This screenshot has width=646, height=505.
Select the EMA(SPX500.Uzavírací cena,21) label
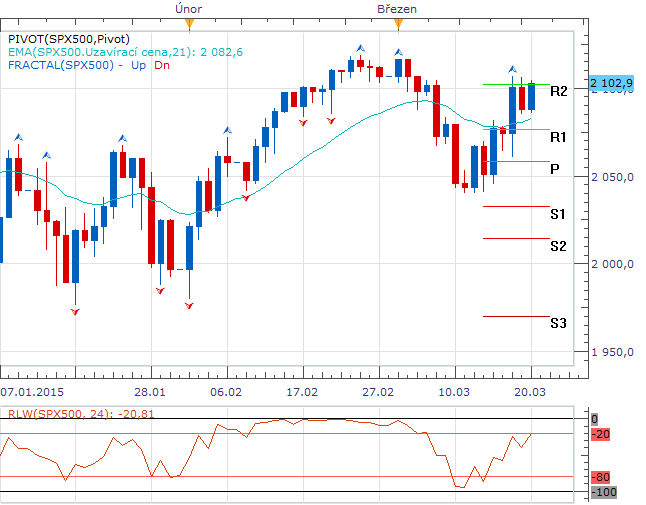click(126, 52)
